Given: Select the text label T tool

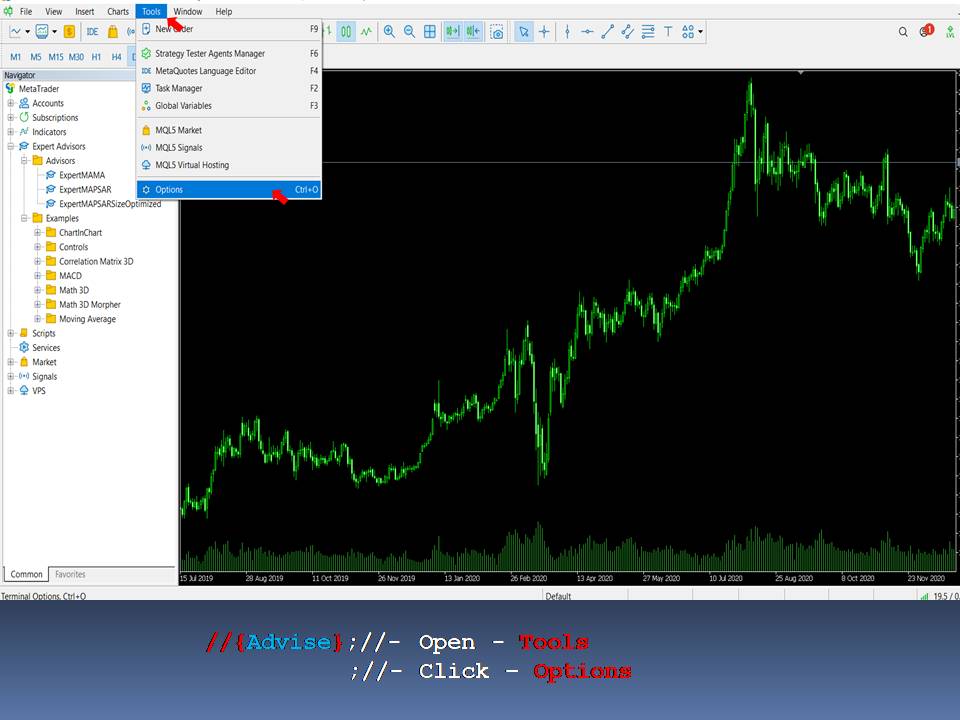Looking at the screenshot, I should (668, 32).
